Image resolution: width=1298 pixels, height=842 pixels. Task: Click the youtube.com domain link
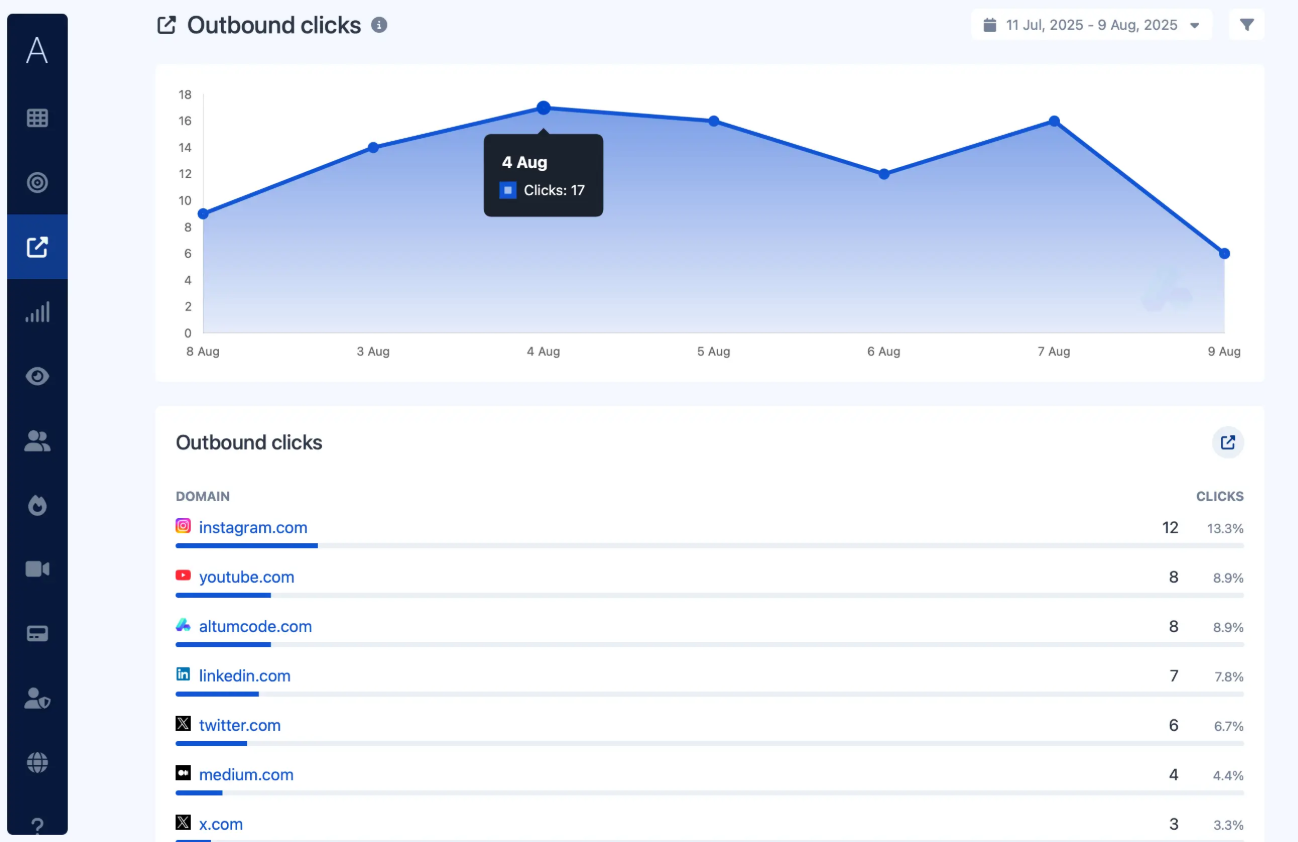(246, 577)
